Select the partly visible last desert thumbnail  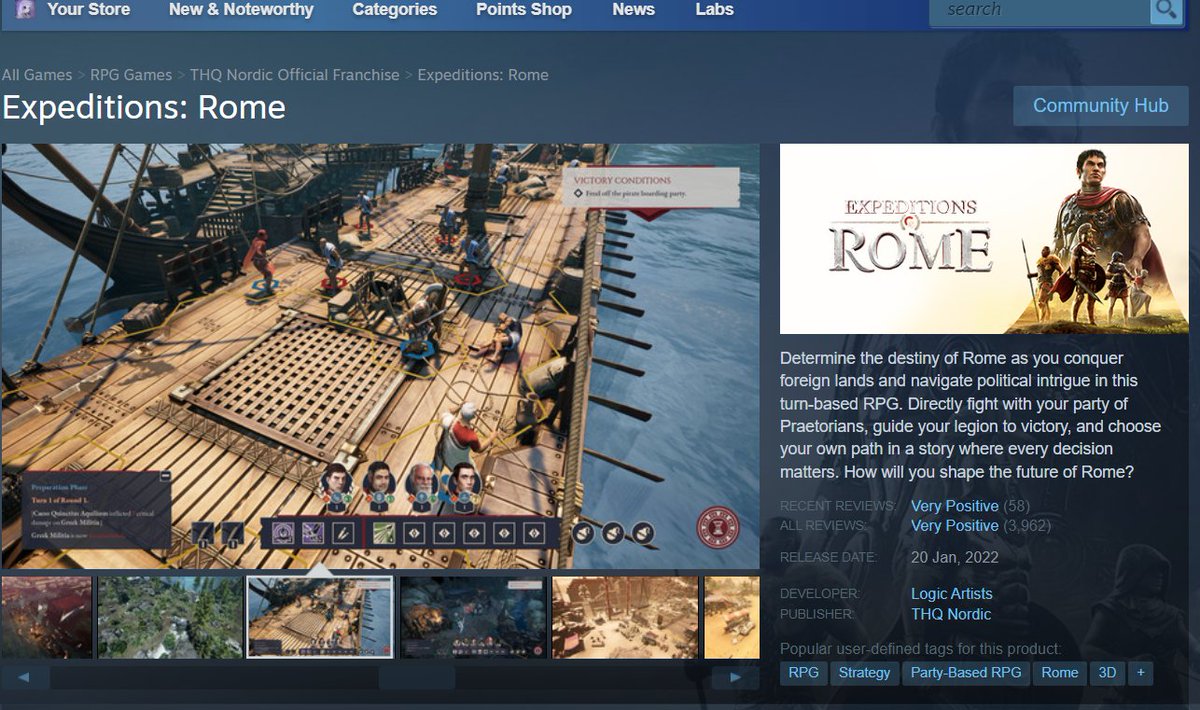point(732,617)
